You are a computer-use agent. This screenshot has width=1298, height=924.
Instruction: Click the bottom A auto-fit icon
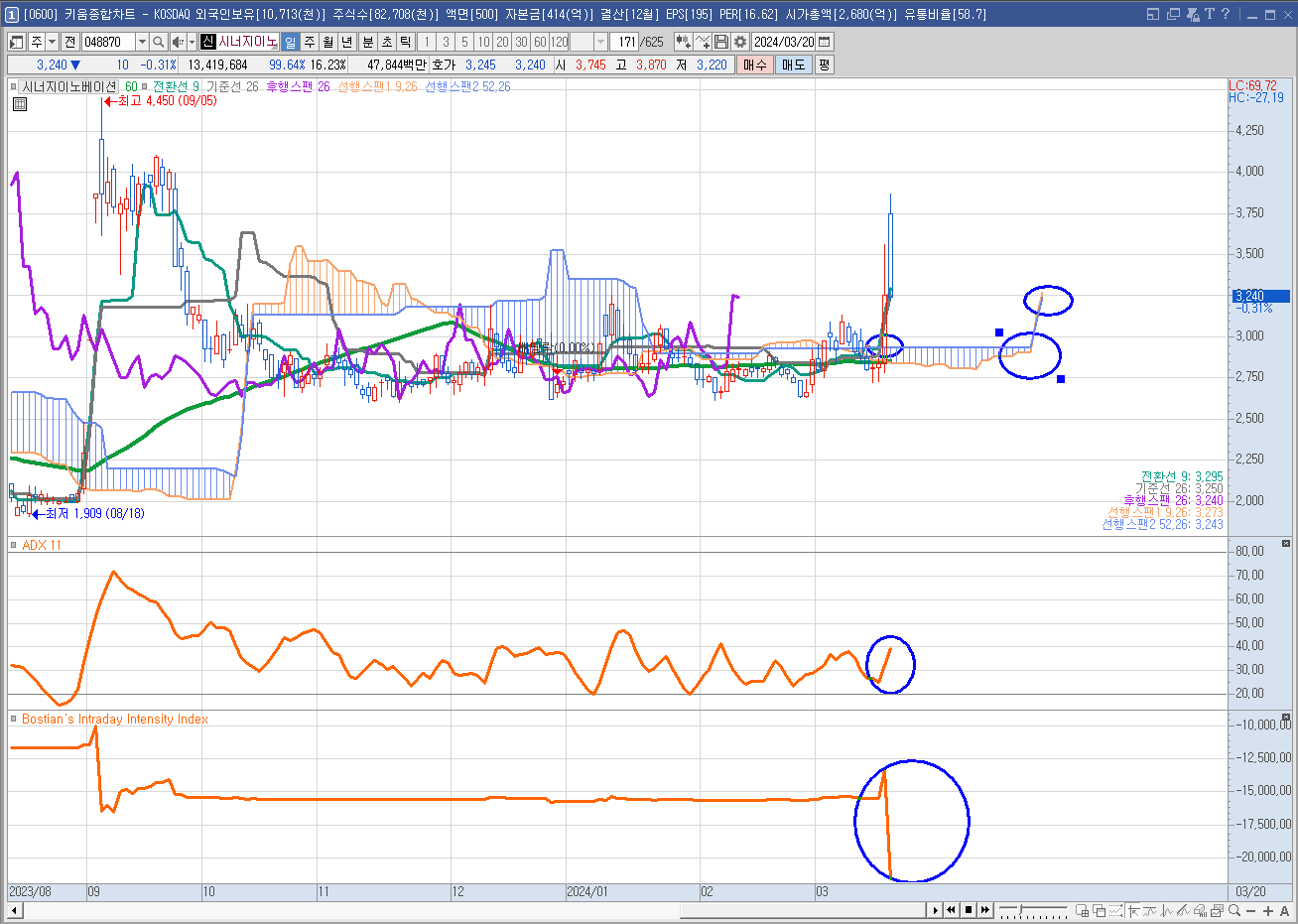[x=1285, y=911]
